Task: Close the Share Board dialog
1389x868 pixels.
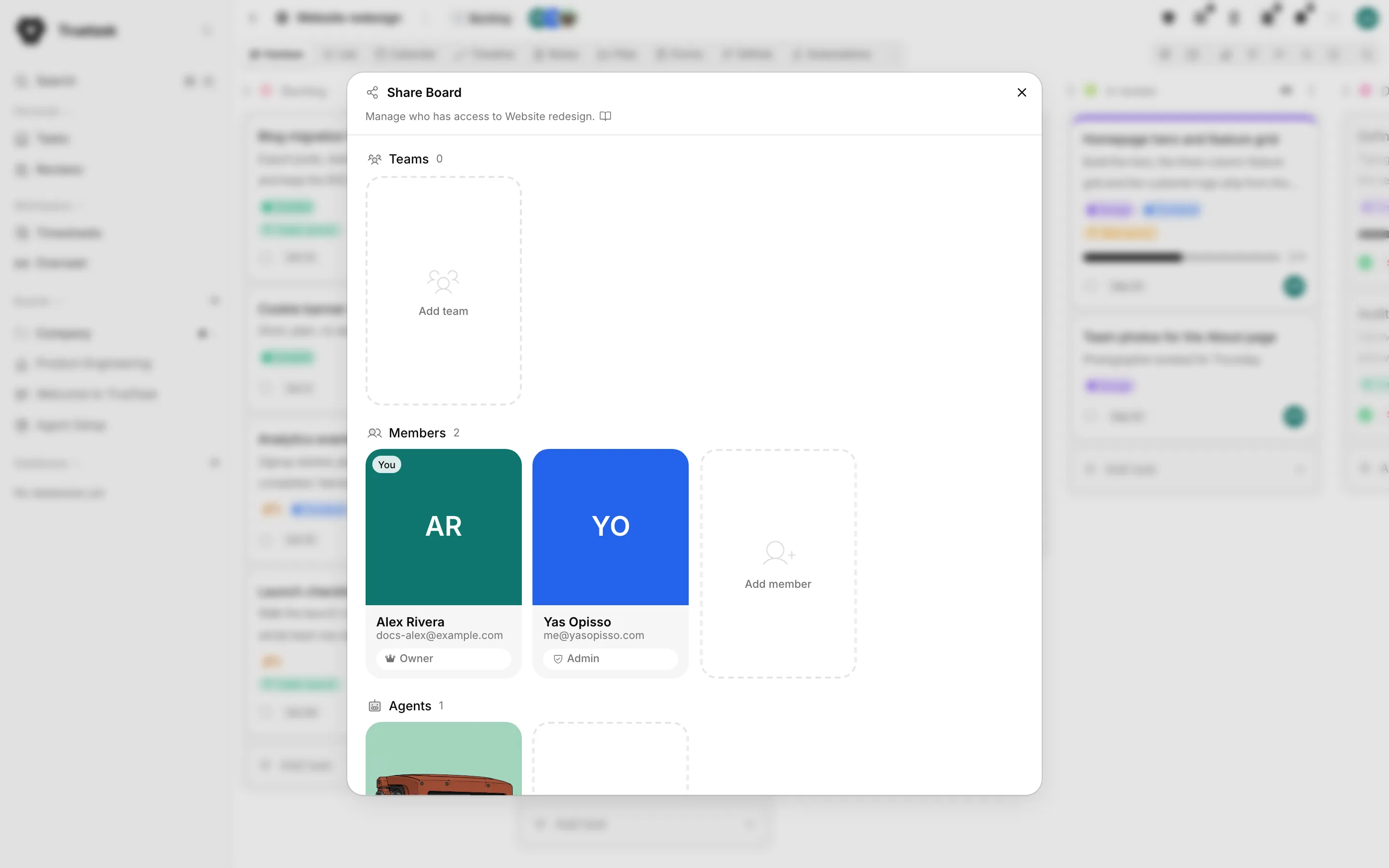Action: (x=1021, y=93)
